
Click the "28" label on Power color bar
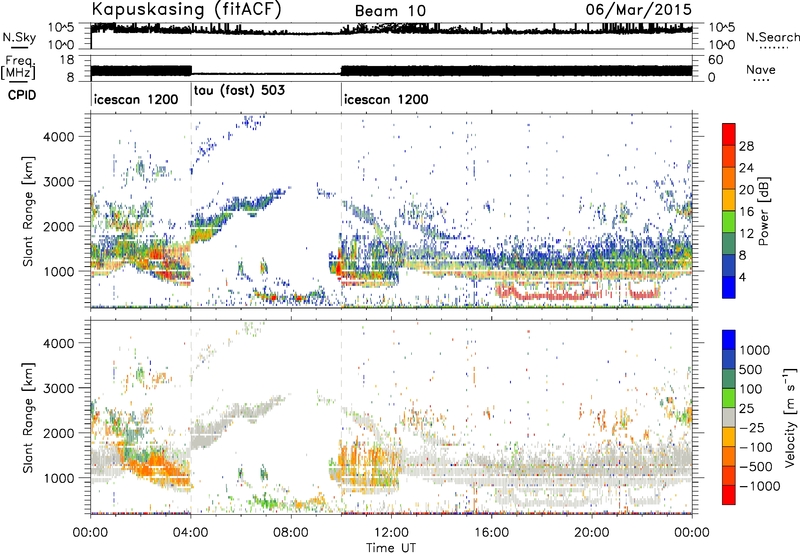(x=746, y=146)
